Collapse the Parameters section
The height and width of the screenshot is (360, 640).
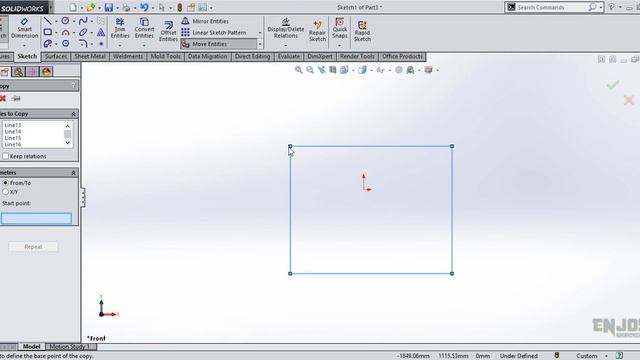[73, 173]
